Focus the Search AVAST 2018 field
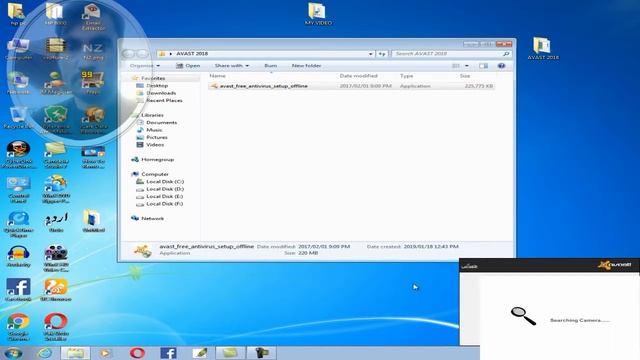This screenshot has height=360, width=640. point(452,54)
